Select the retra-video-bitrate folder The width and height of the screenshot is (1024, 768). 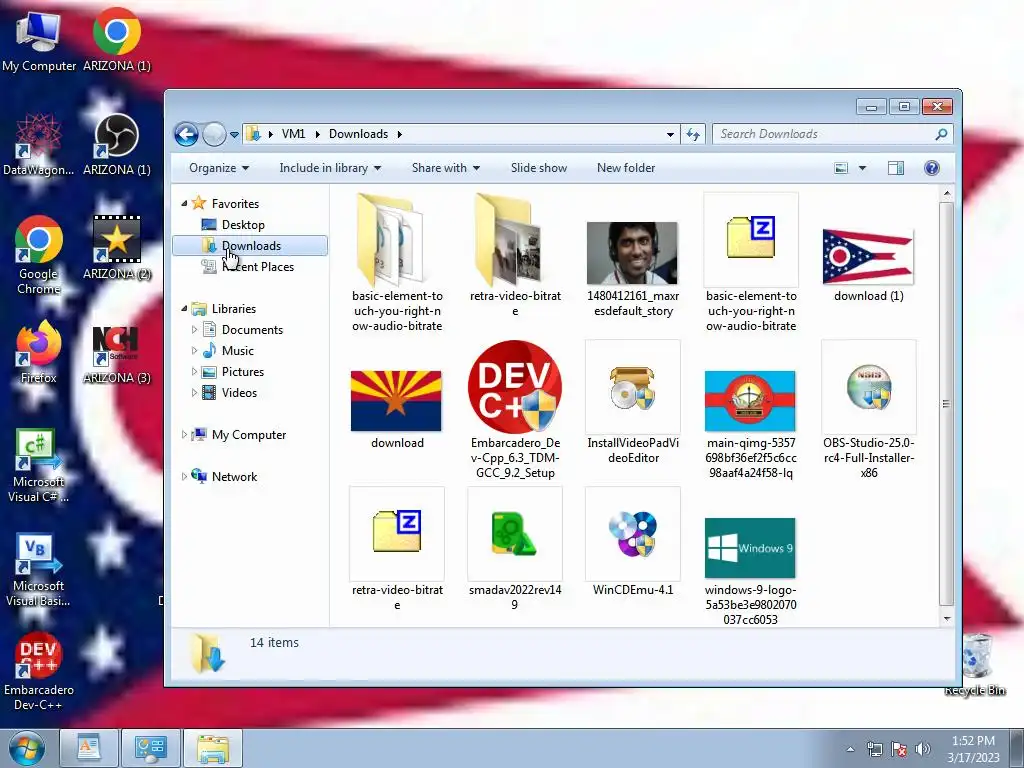pyautogui.click(x=515, y=255)
